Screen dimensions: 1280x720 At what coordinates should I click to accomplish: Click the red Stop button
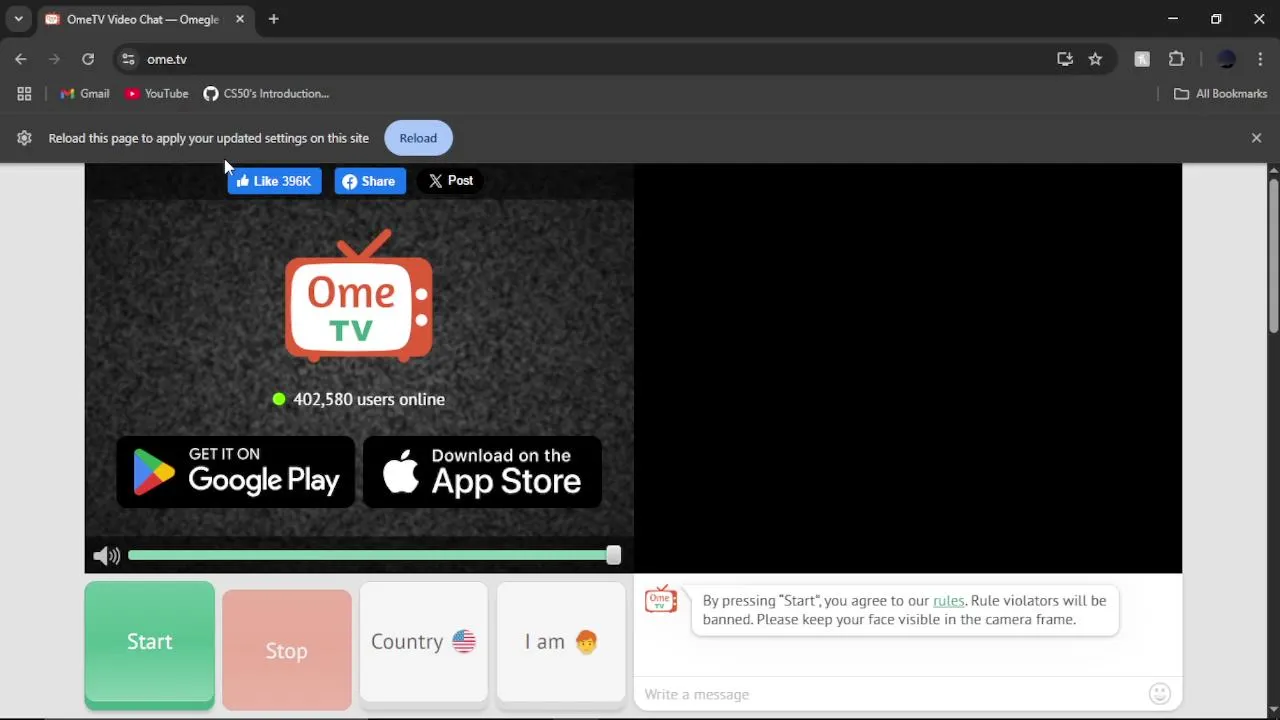click(x=286, y=650)
